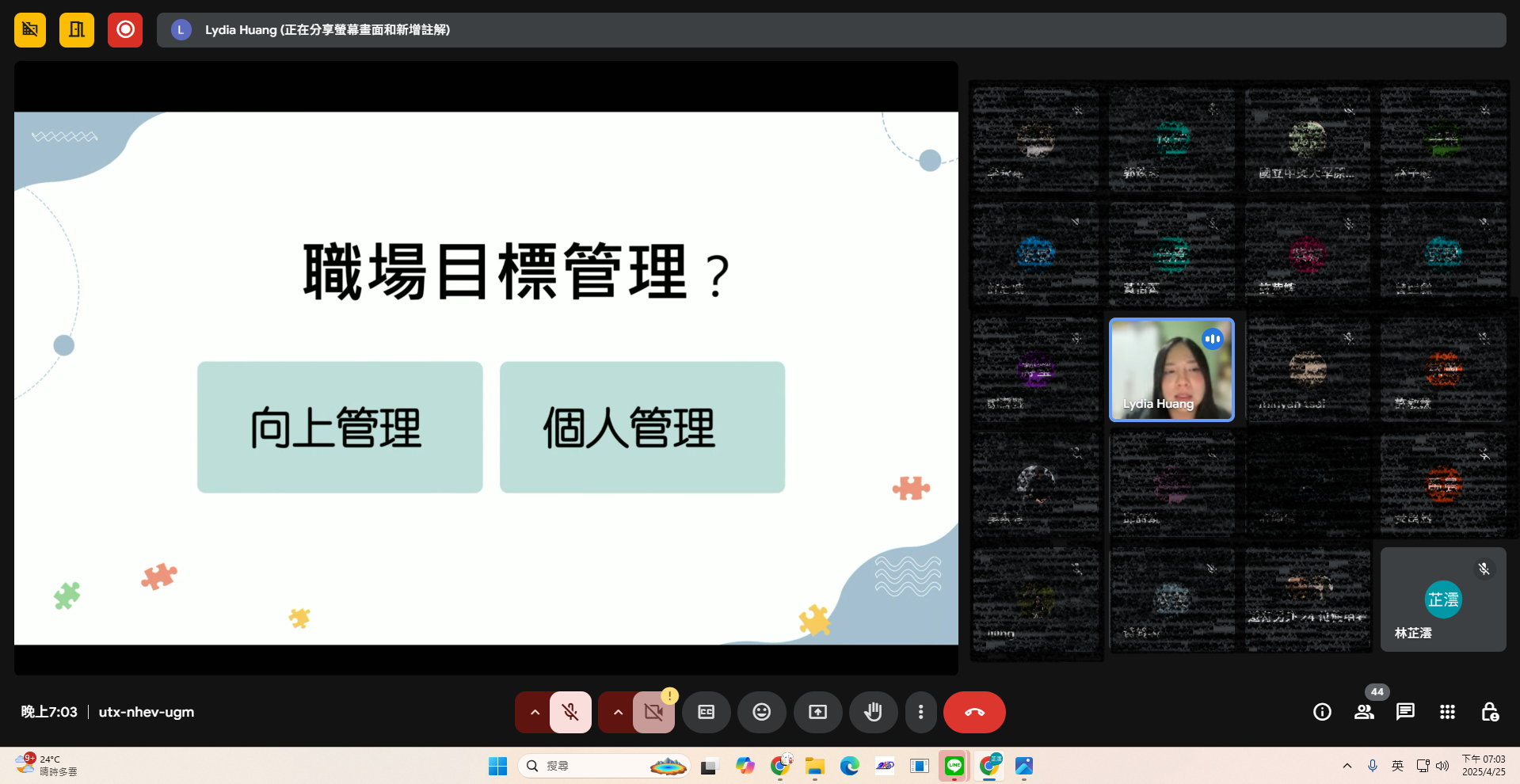The height and width of the screenshot is (784, 1520).
Task: Select Lydia Huang's video tile
Action: pyautogui.click(x=1171, y=370)
